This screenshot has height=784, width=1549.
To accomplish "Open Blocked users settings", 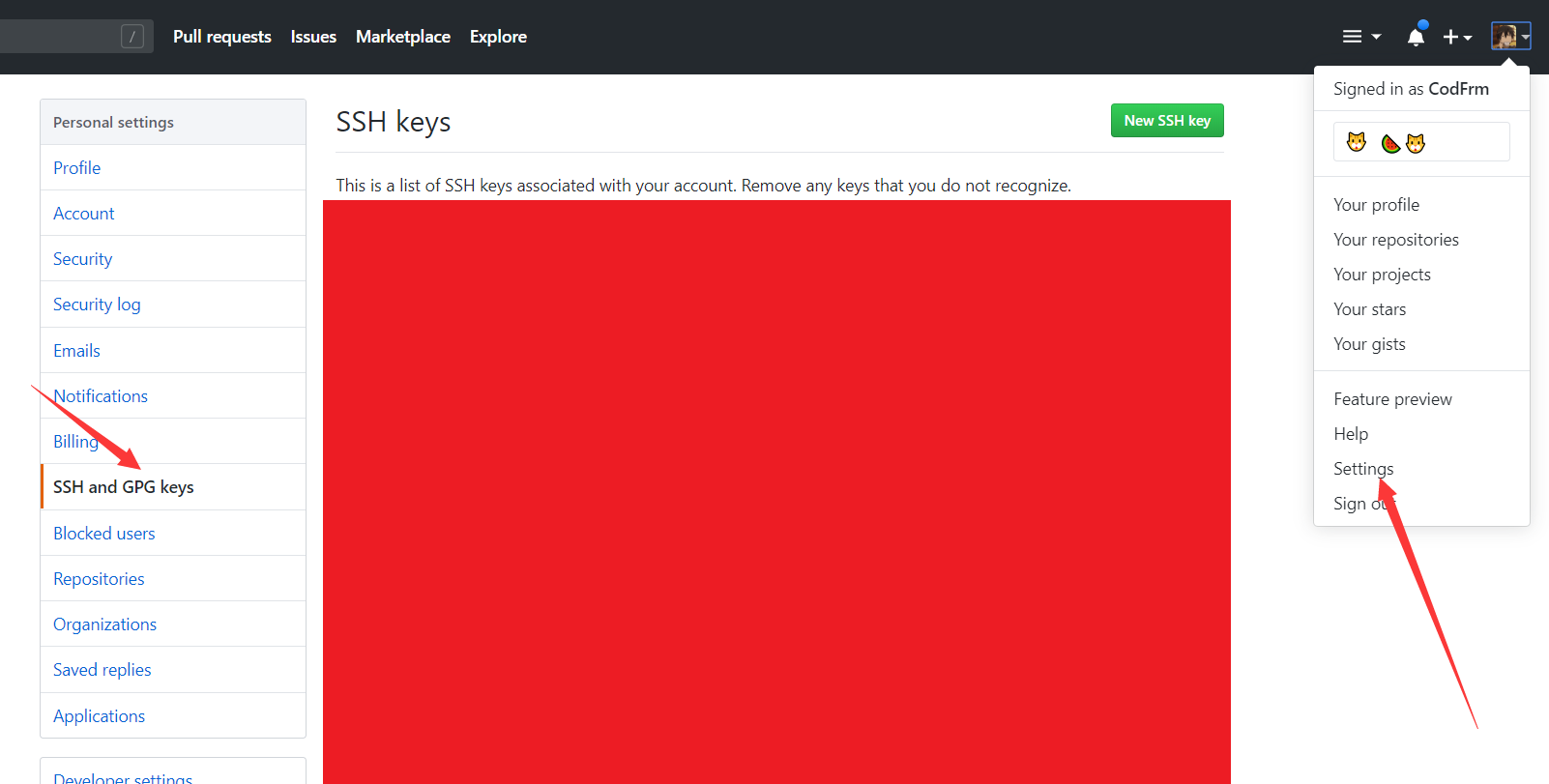I will (x=104, y=534).
